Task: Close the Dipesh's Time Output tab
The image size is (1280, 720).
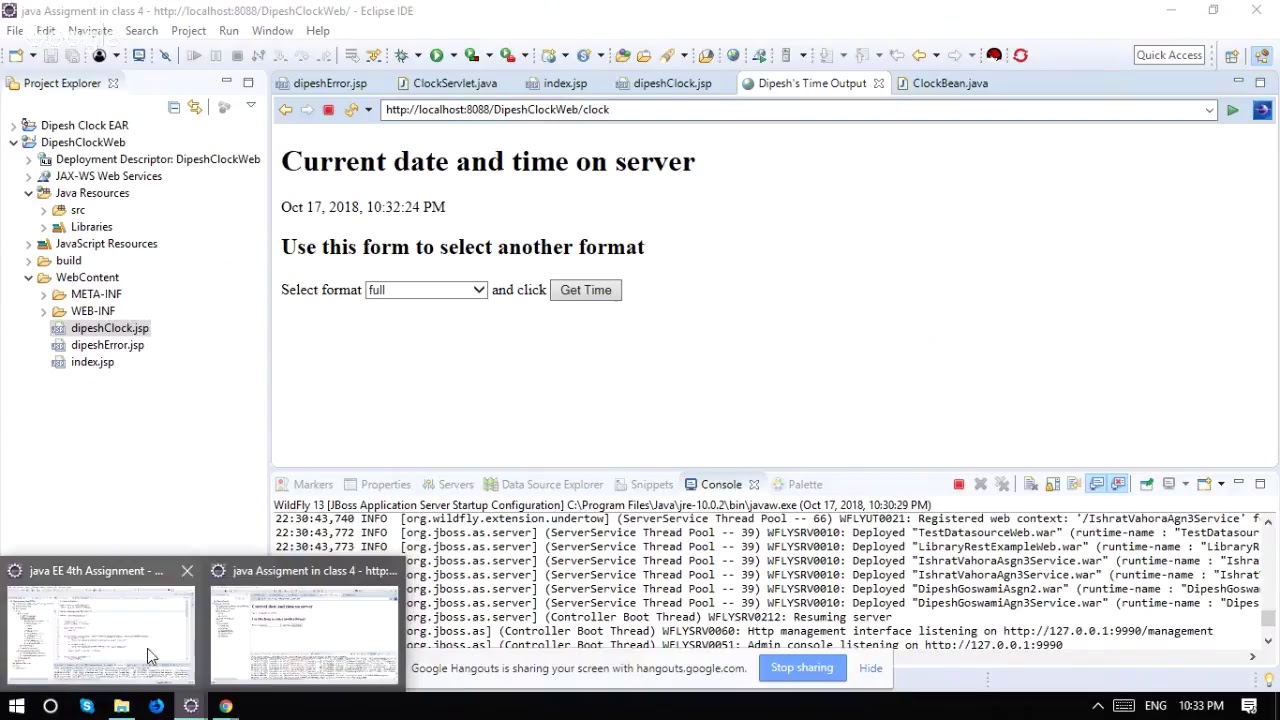Action: [879, 84]
